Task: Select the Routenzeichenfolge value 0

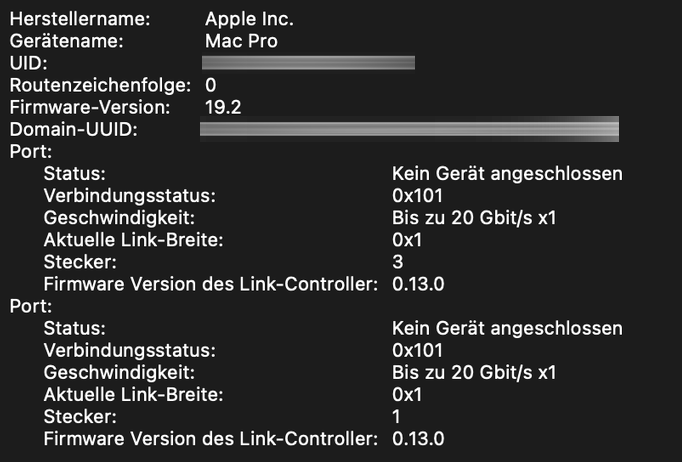Action: click(x=211, y=85)
